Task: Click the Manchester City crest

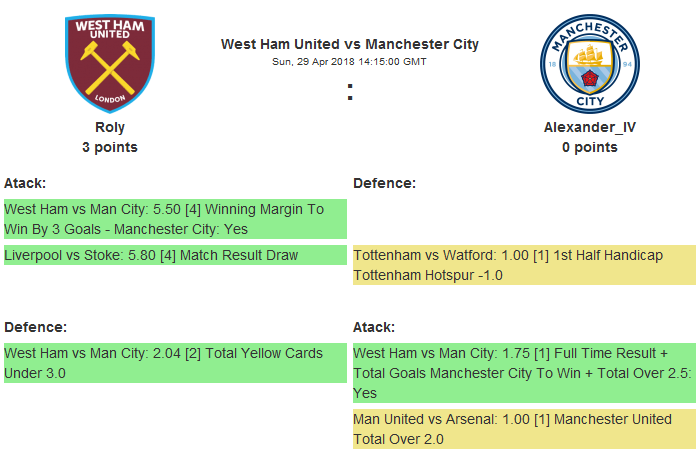Action: [x=589, y=62]
